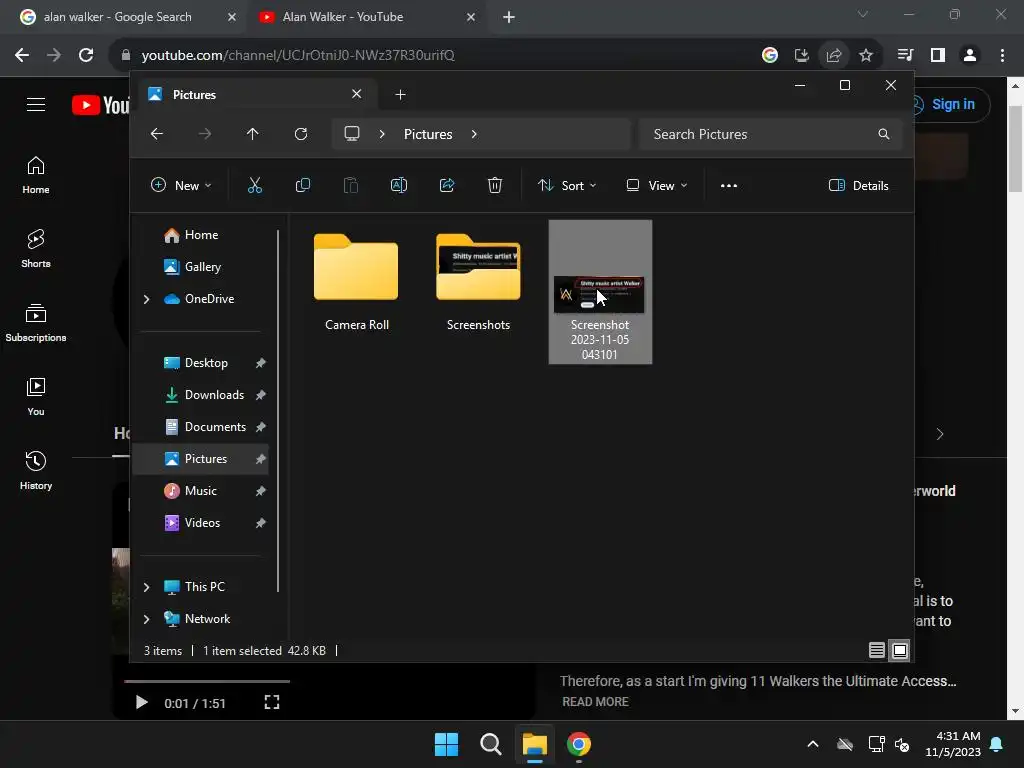Click READ MORE on YouTube description

596,701
